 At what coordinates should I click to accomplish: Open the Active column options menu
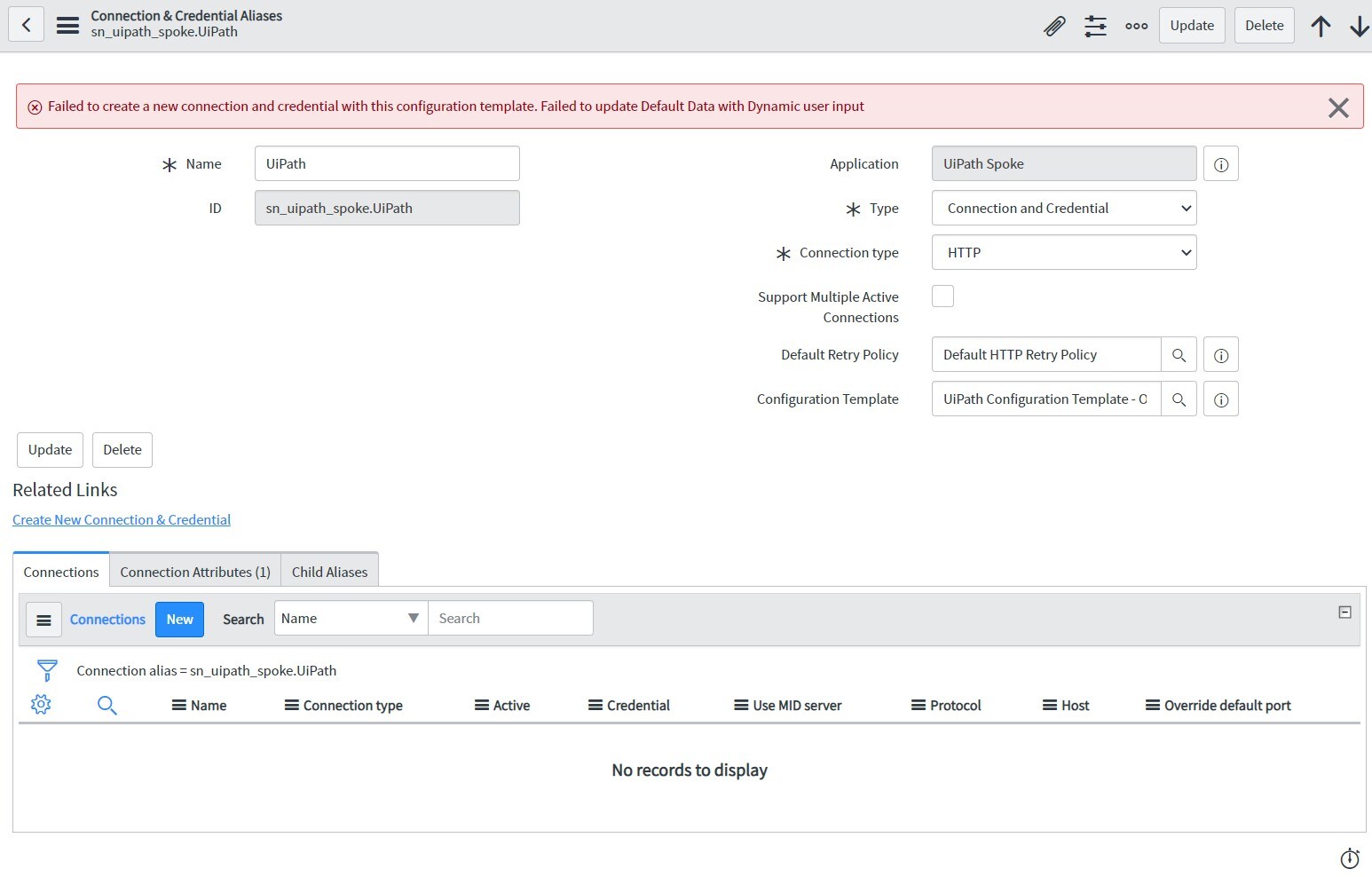point(482,706)
